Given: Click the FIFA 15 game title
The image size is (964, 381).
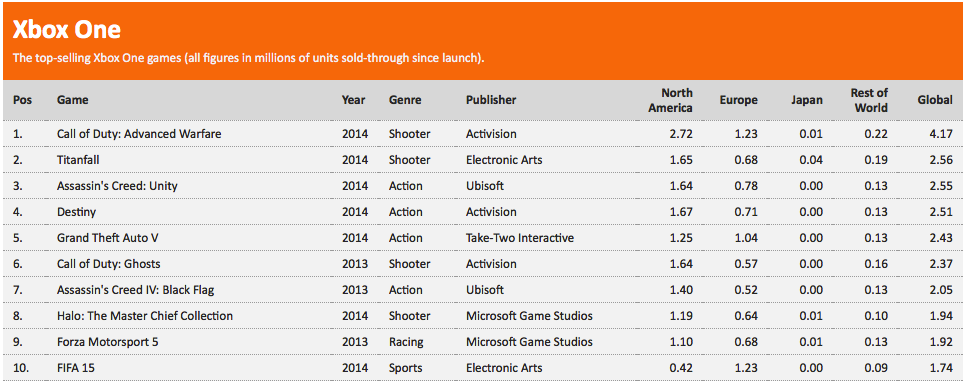Looking at the screenshot, I should point(75,368).
